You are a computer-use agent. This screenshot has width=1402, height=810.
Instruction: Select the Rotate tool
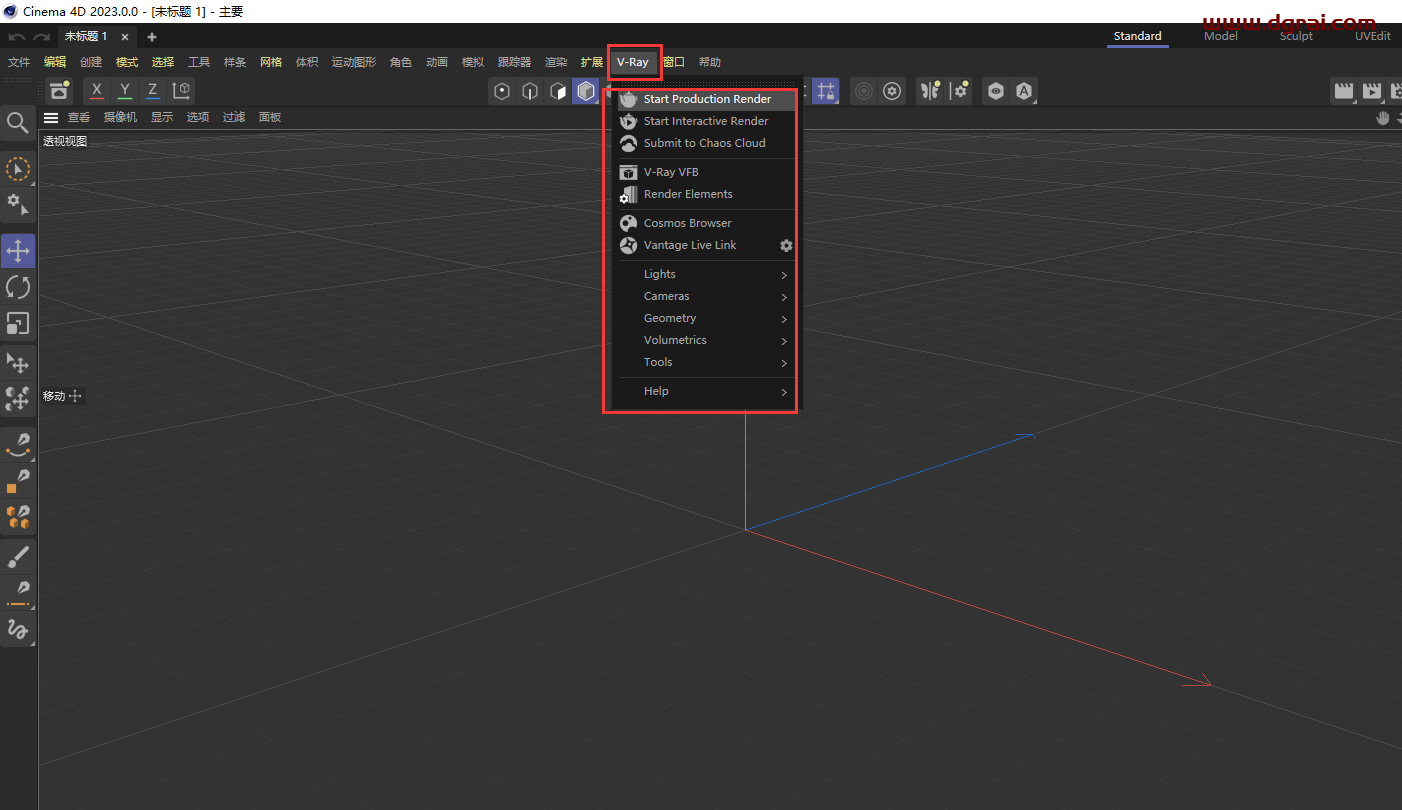coord(18,287)
